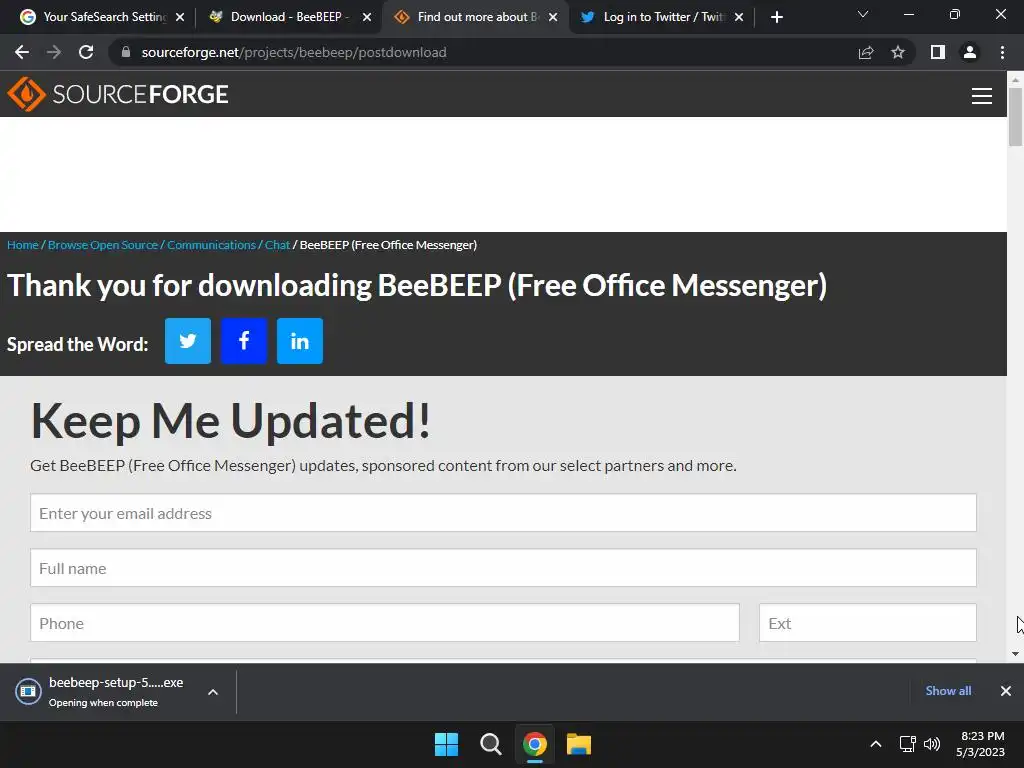Share on Twitter via the bird icon
1024x768 pixels.
tap(188, 341)
